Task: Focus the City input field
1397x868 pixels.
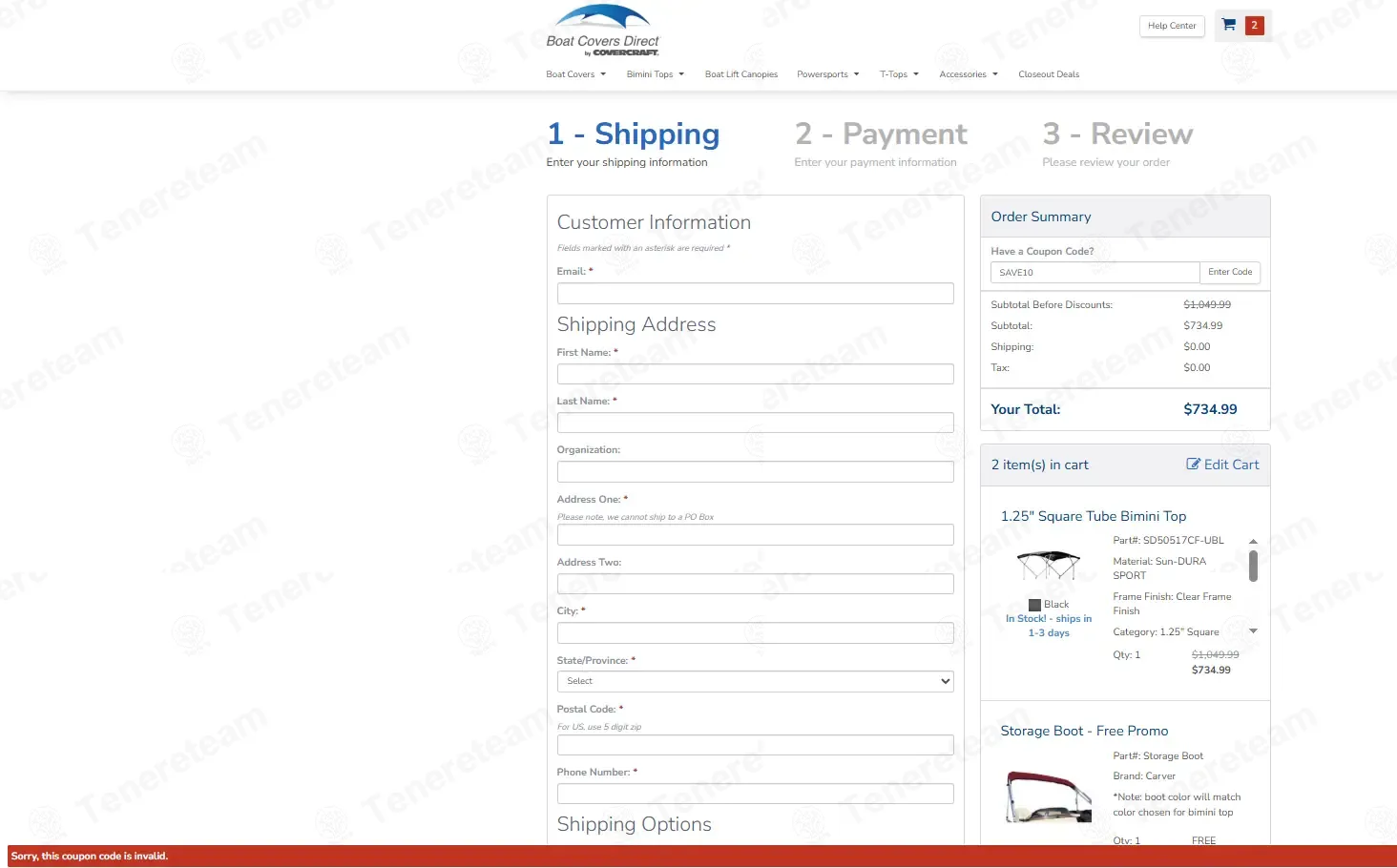Action: pyautogui.click(x=755, y=632)
